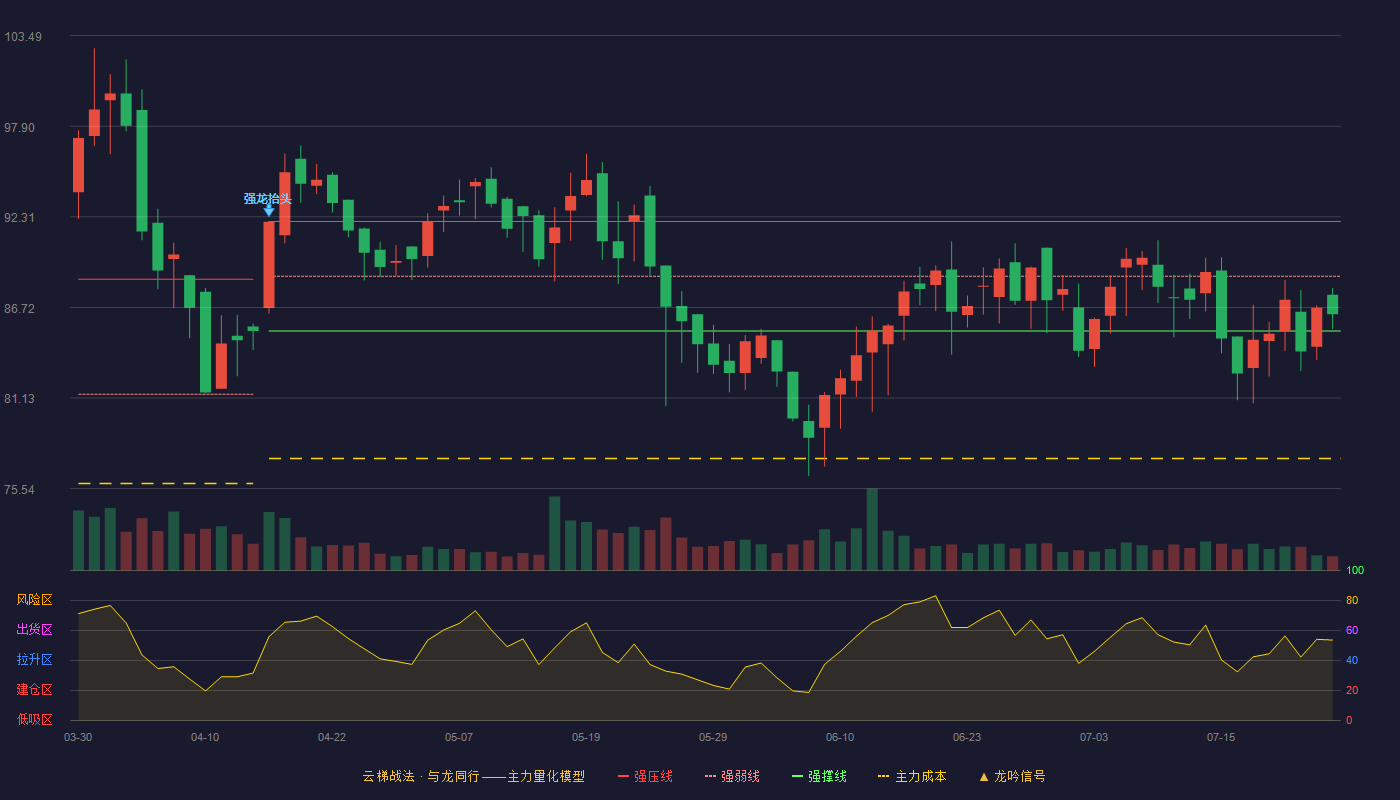Screen dimensions: 1400x800
Task: Click the 05-19 date axis label
Action: click(x=586, y=737)
